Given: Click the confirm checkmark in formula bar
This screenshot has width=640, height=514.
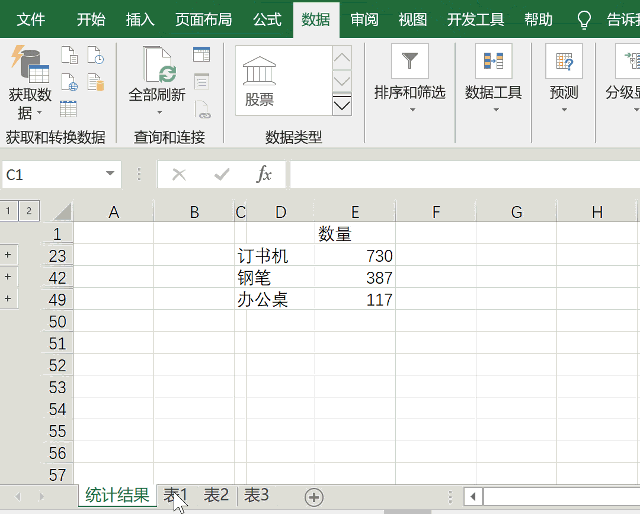Looking at the screenshot, I should tap(222, 175).
